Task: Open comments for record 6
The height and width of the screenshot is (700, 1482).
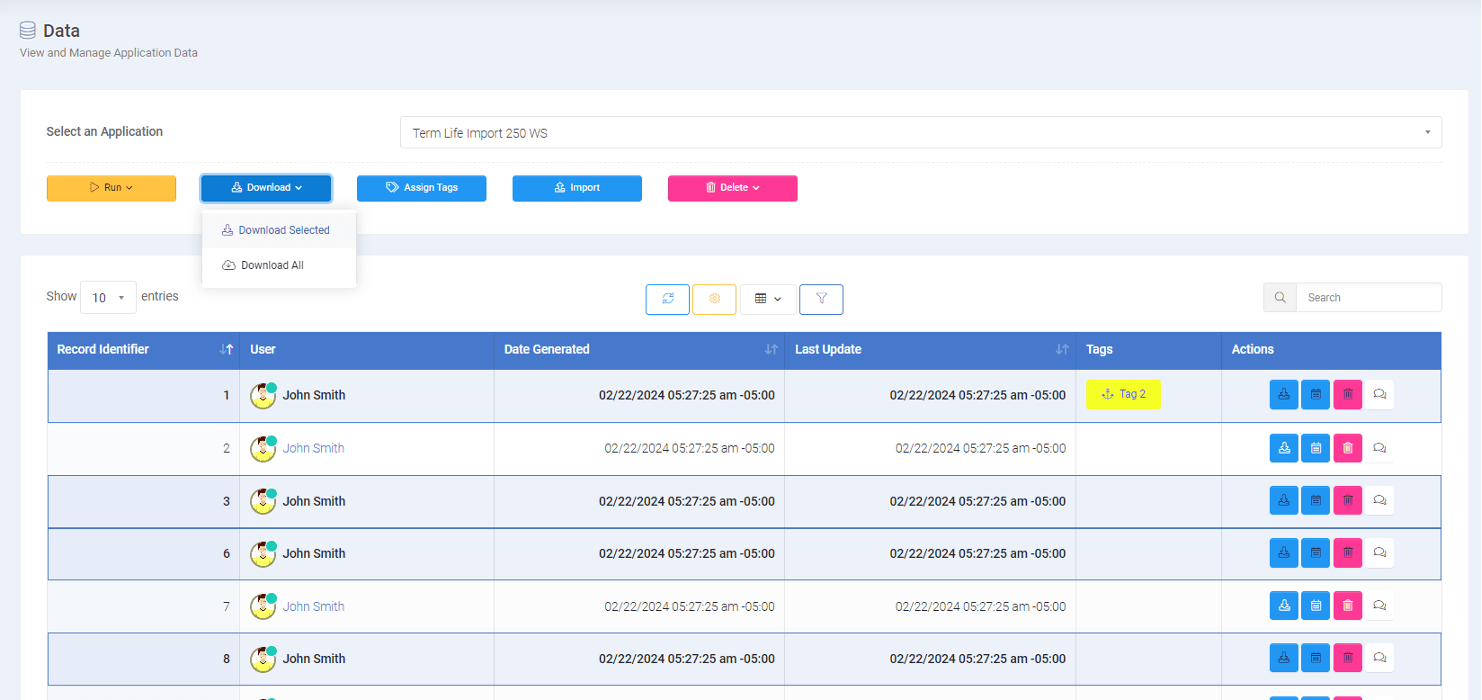Action: [x=1380, y=553]
